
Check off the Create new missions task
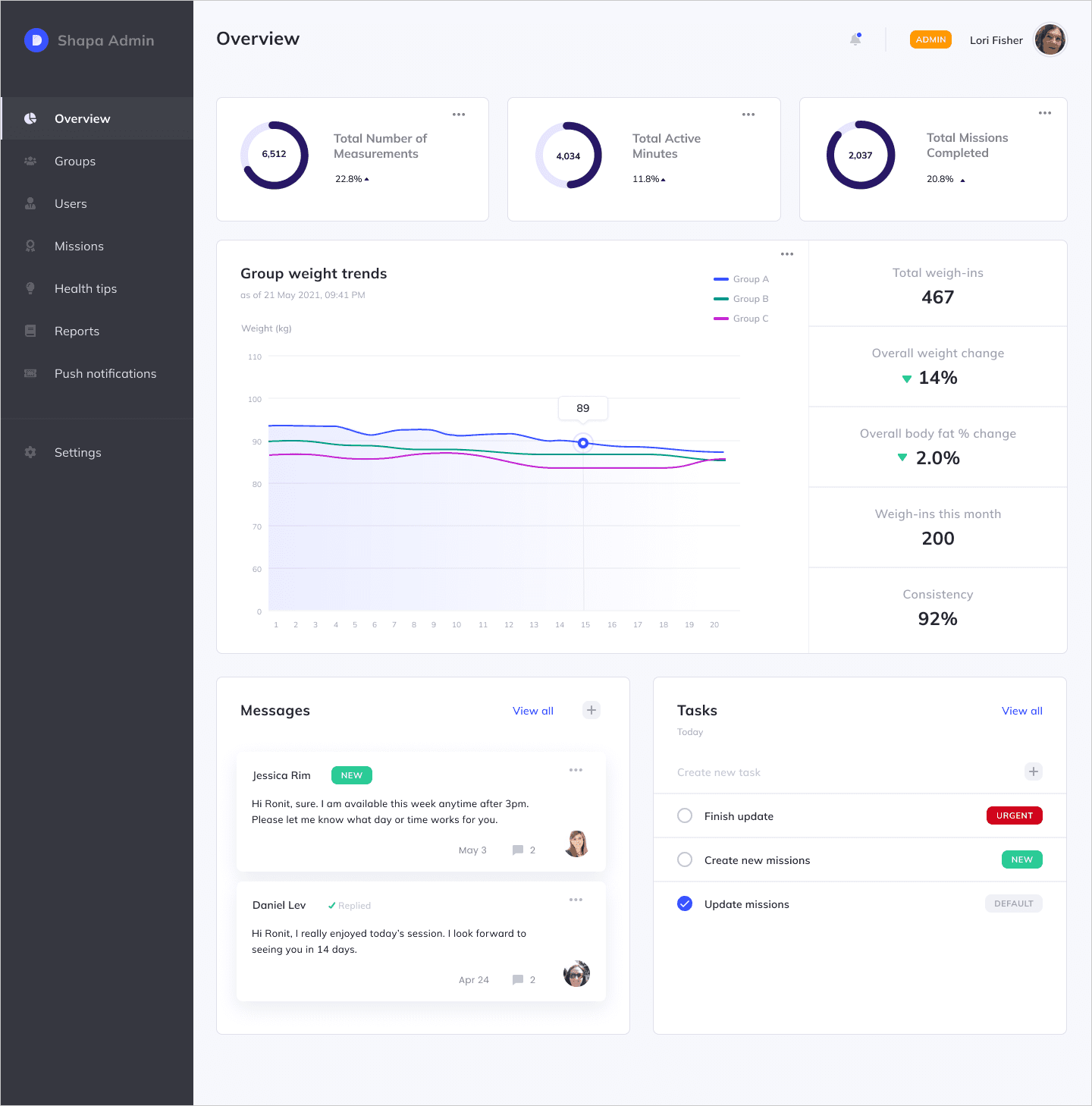pos(685,859)
